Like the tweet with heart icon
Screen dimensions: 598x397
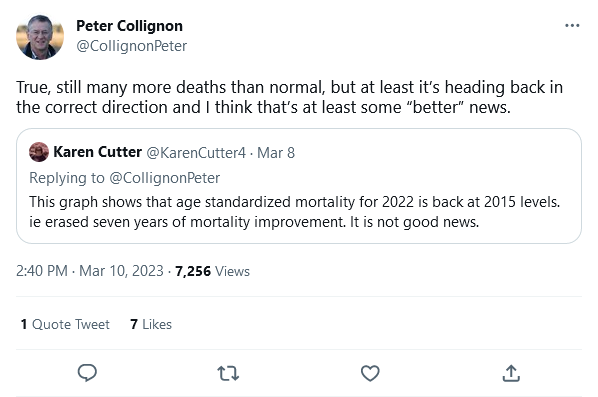[x=370, y=373]
